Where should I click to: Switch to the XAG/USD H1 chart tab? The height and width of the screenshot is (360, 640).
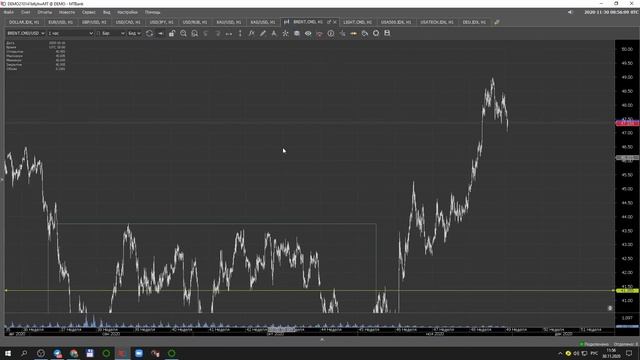(262, 22)
